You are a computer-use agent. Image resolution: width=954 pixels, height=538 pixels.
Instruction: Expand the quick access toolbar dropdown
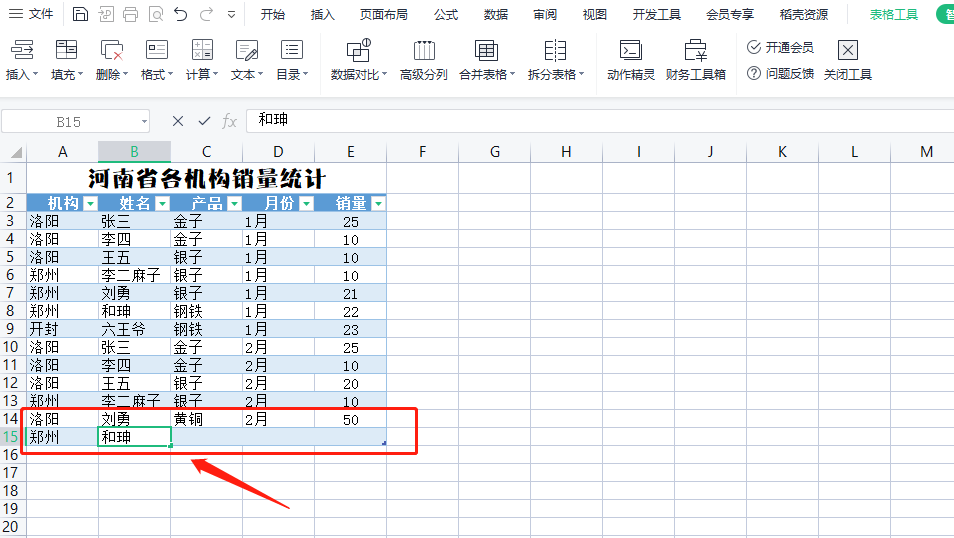[x=231, y=15]
